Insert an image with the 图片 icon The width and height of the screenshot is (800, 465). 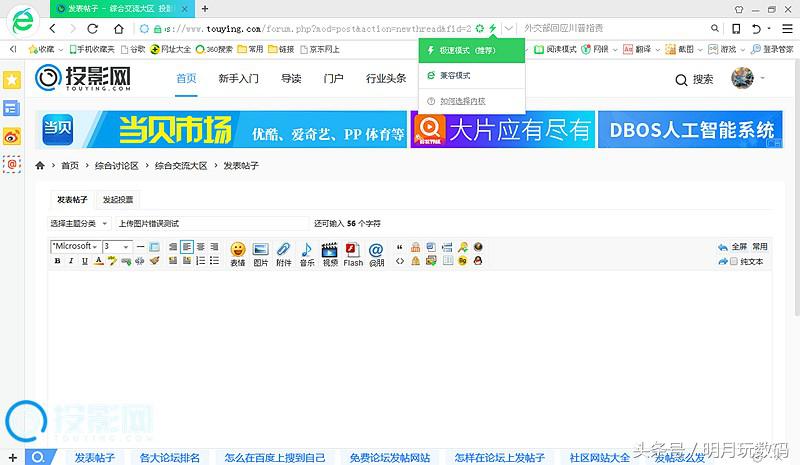coord(261,254)
